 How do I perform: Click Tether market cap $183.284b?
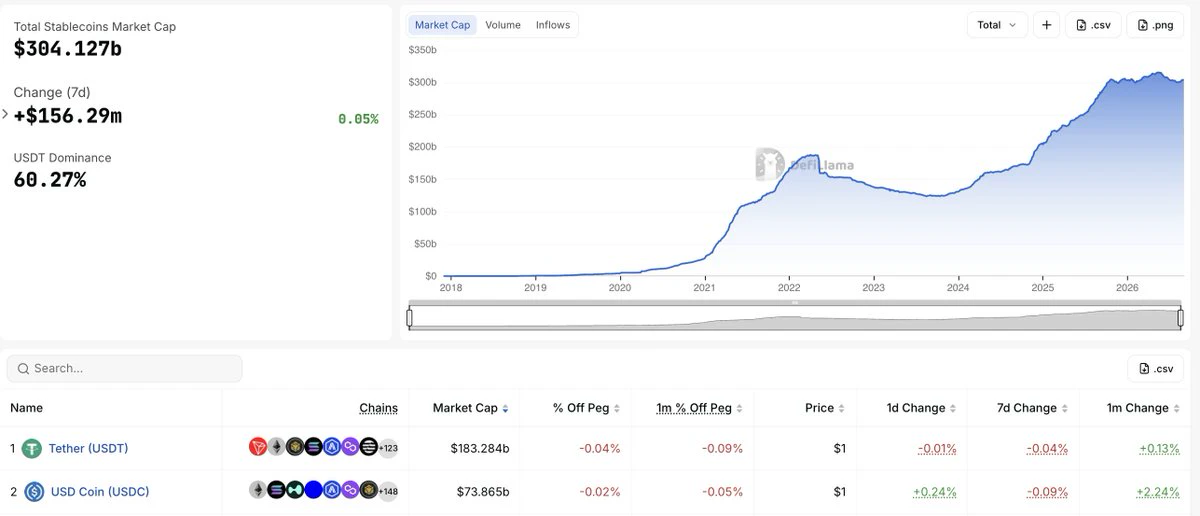tap(480, 448)
